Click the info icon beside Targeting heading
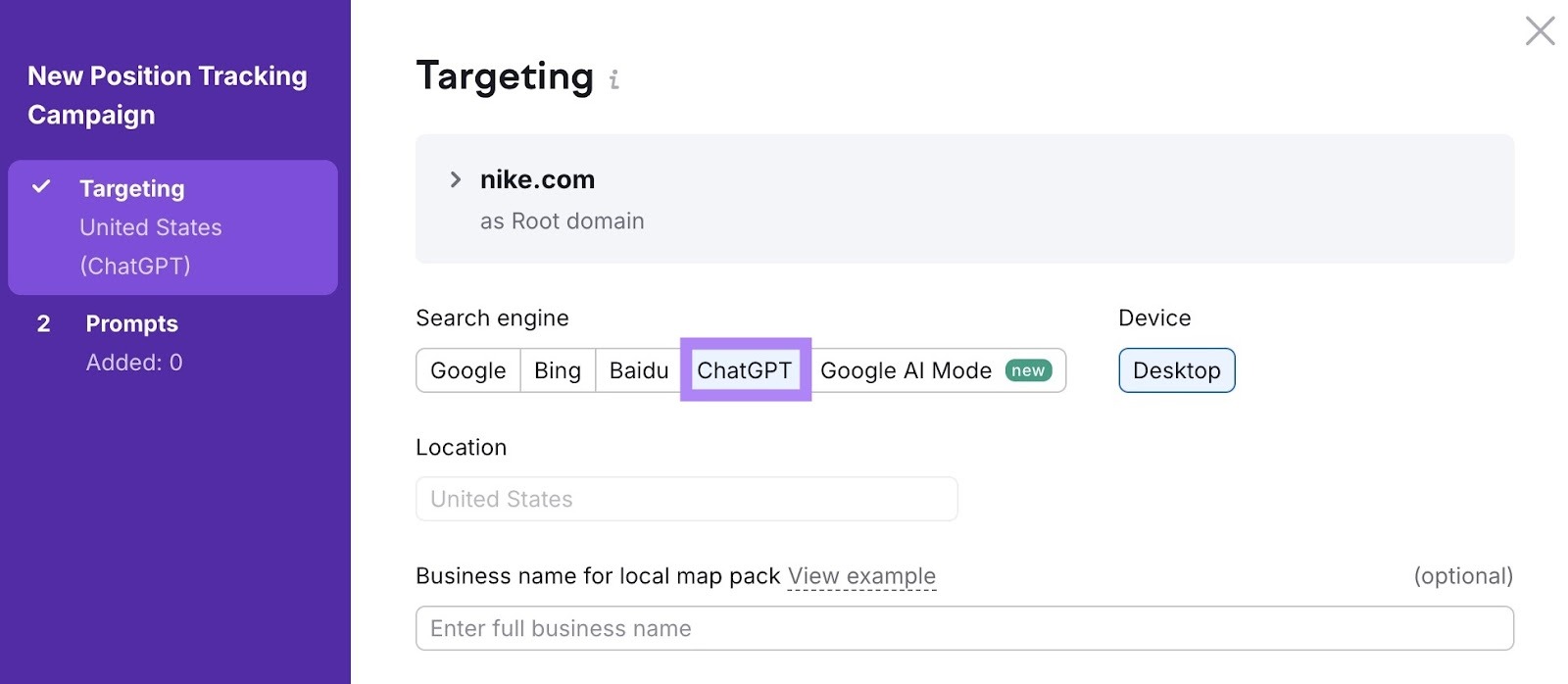Viewport: 1568px width, 684px height. 613,79
